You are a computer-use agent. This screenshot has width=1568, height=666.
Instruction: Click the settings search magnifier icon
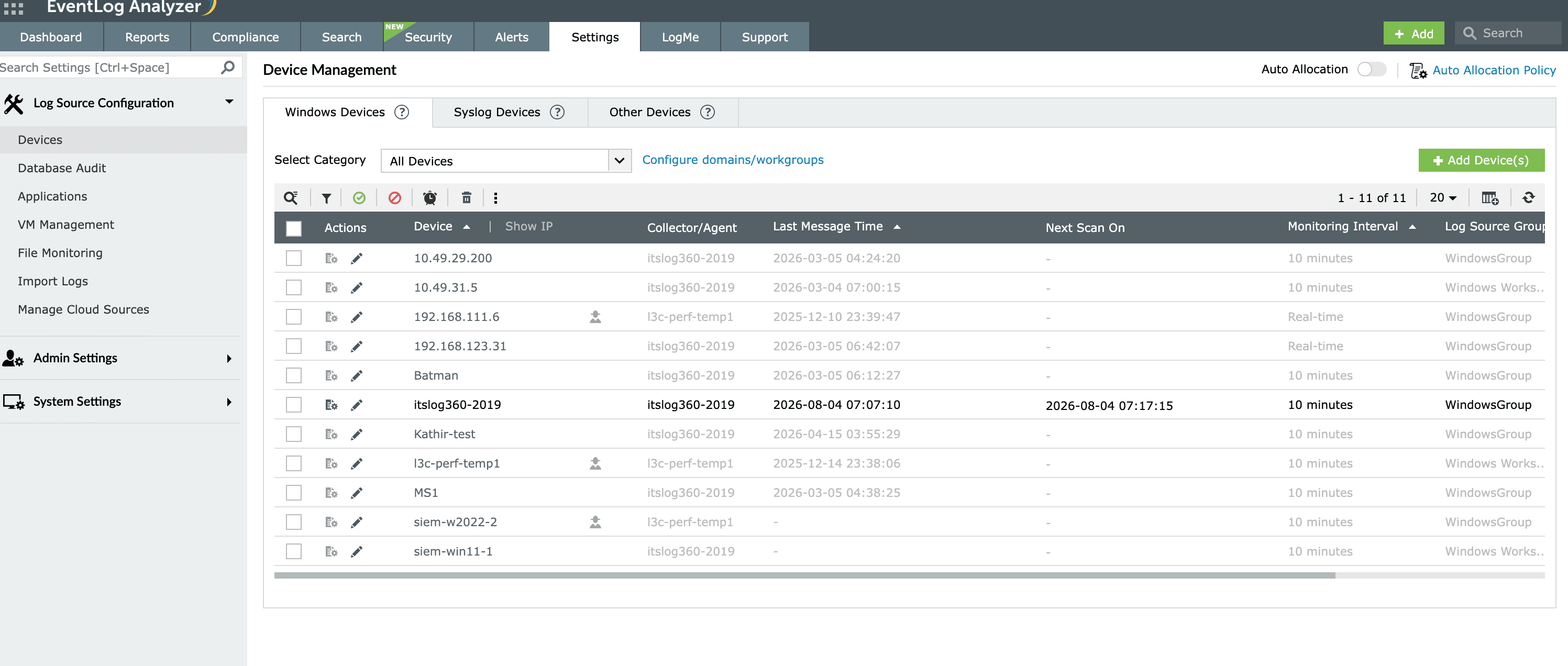[x=228, y=67]
